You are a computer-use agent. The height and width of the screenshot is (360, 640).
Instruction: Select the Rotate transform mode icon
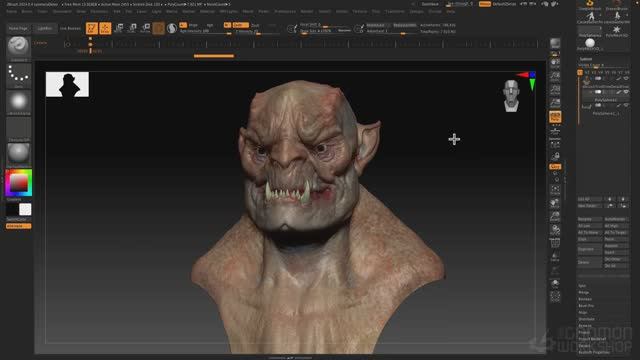(146, 28)
